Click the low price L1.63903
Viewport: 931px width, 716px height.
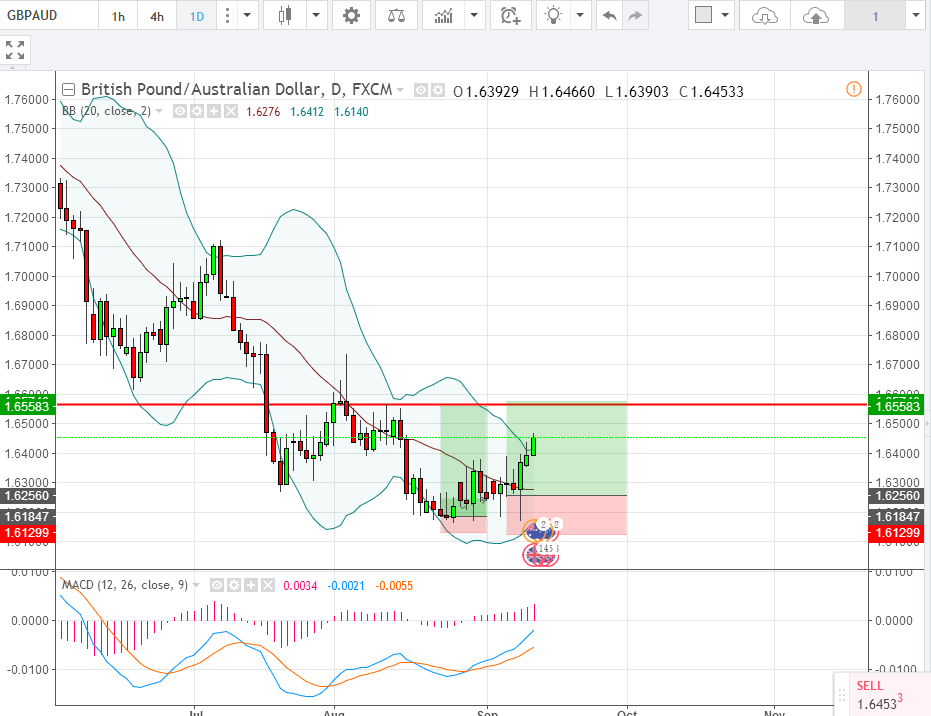tap(636, 91)
